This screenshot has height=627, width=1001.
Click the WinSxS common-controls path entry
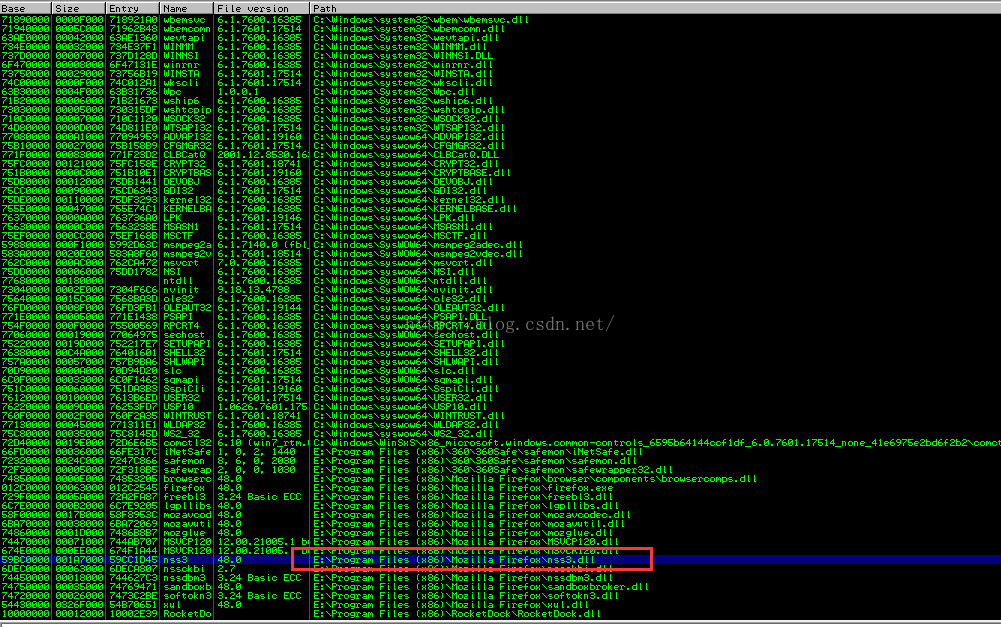point(657,442)
